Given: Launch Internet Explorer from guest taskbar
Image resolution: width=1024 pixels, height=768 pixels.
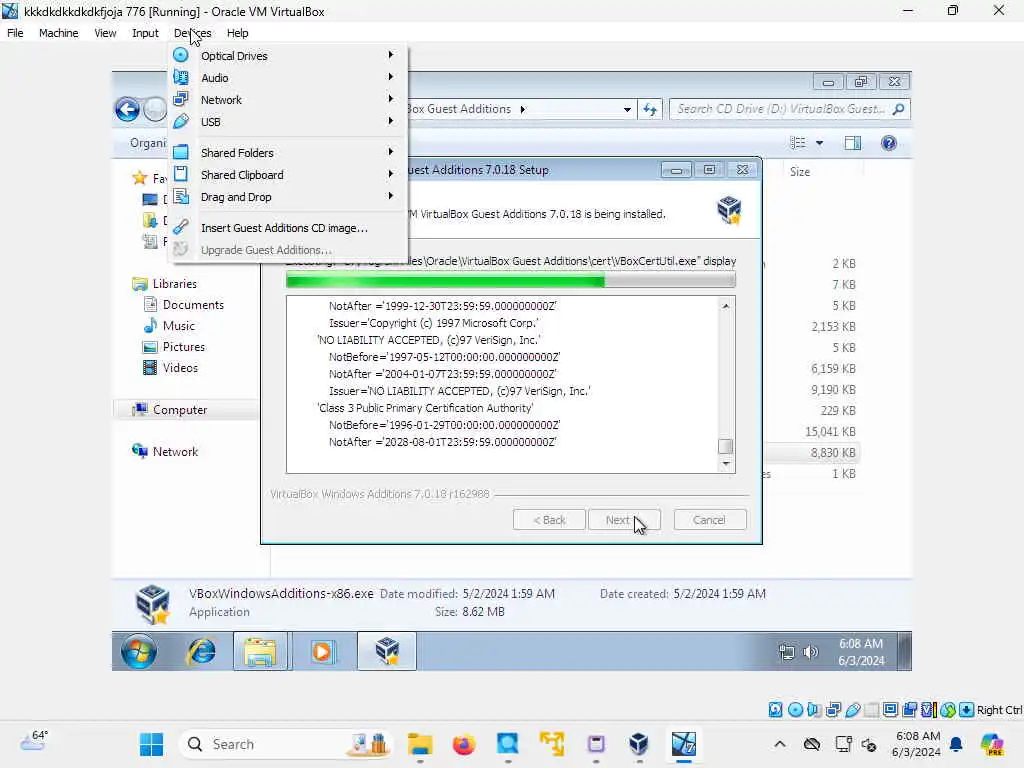Looking at the screenshot, I should pyautogui.click(x=201, y=651).
